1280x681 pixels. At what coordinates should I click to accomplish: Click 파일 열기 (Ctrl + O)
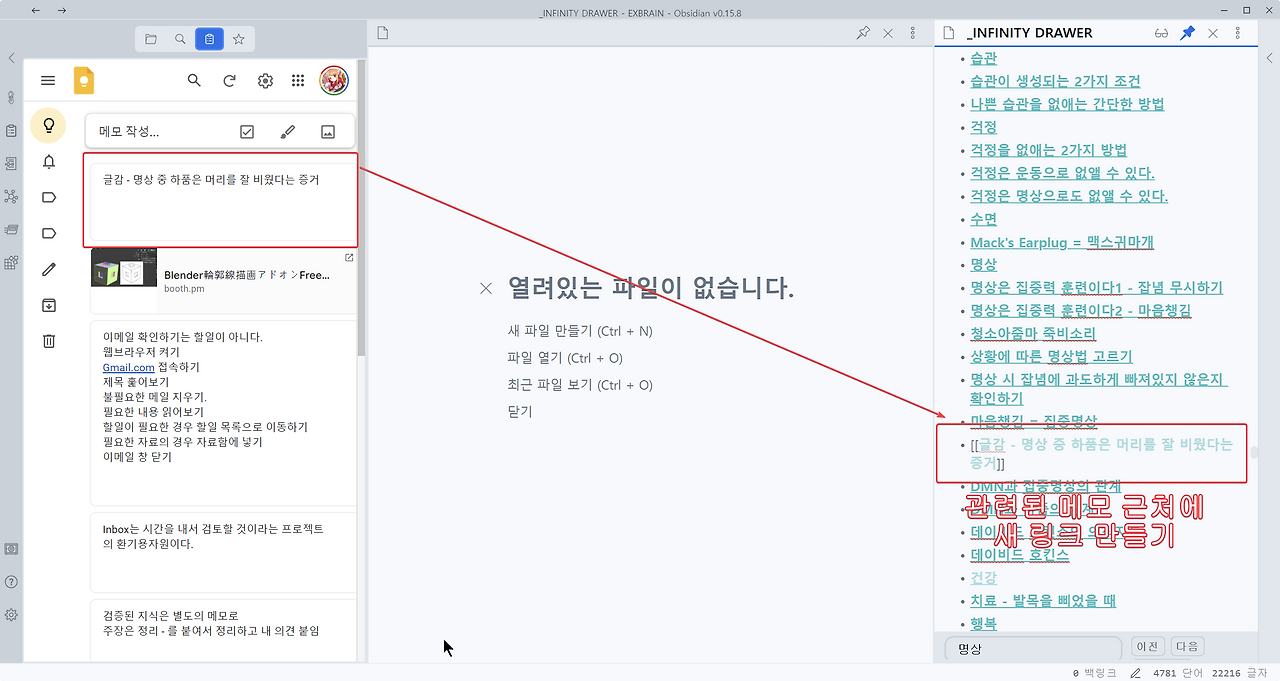[565, 358]
